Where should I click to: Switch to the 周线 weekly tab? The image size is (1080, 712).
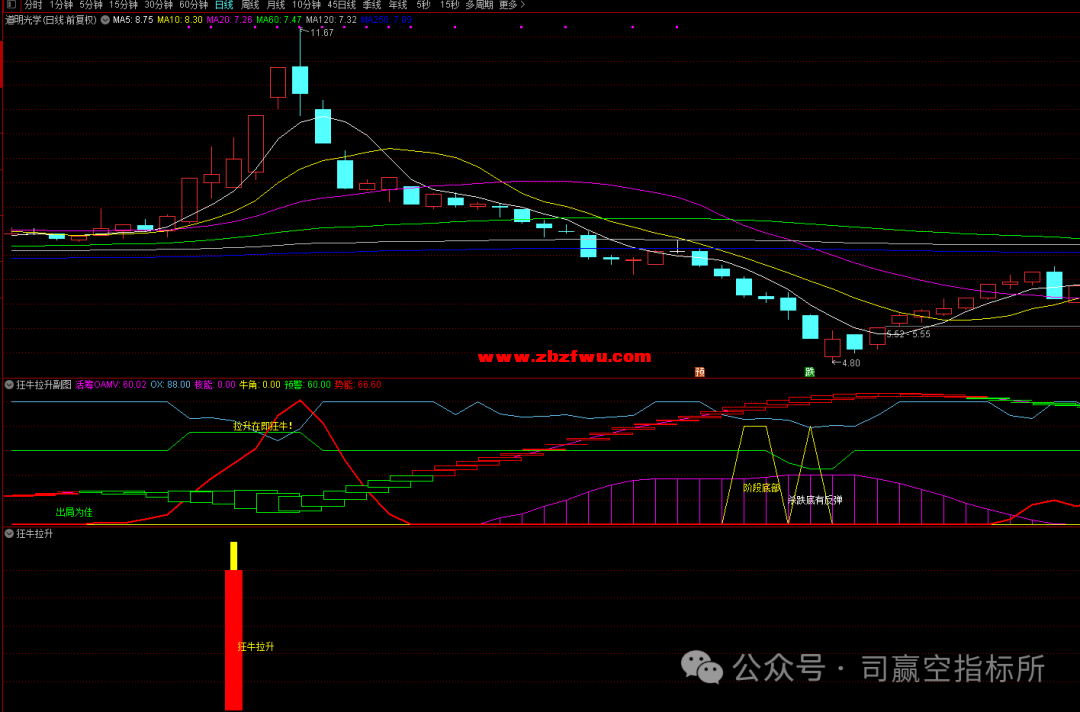pyautogui.click(x=250, y=5)
